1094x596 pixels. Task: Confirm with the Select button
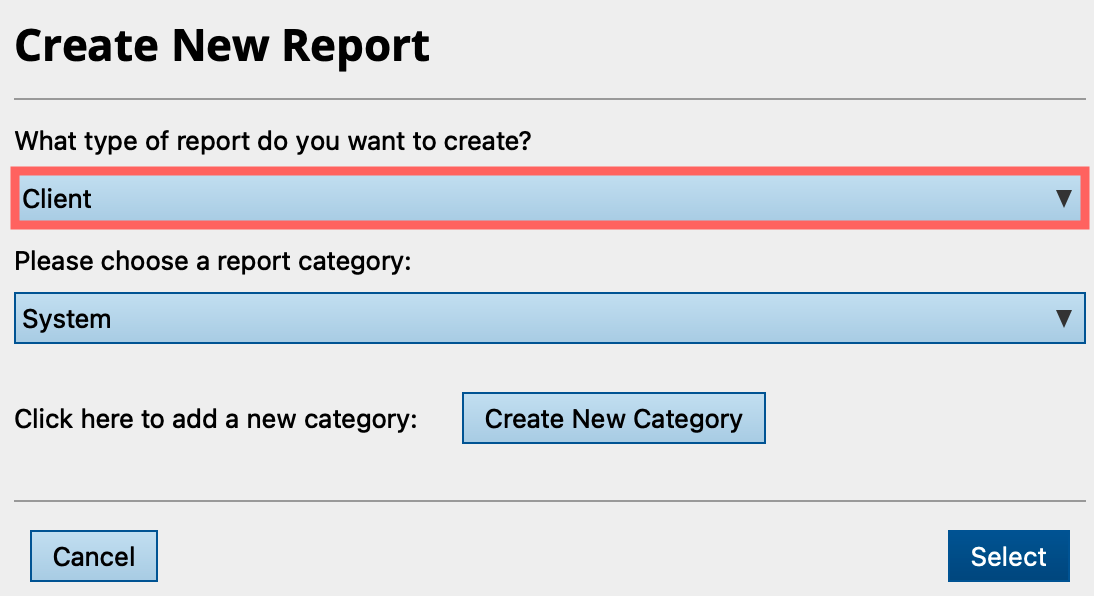(x=1008, y=556)
